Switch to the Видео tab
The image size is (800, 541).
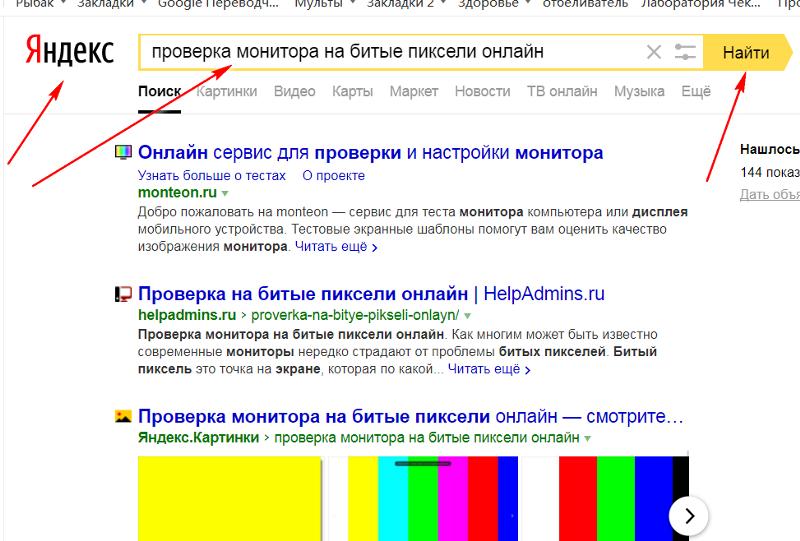tap(294, 91)
